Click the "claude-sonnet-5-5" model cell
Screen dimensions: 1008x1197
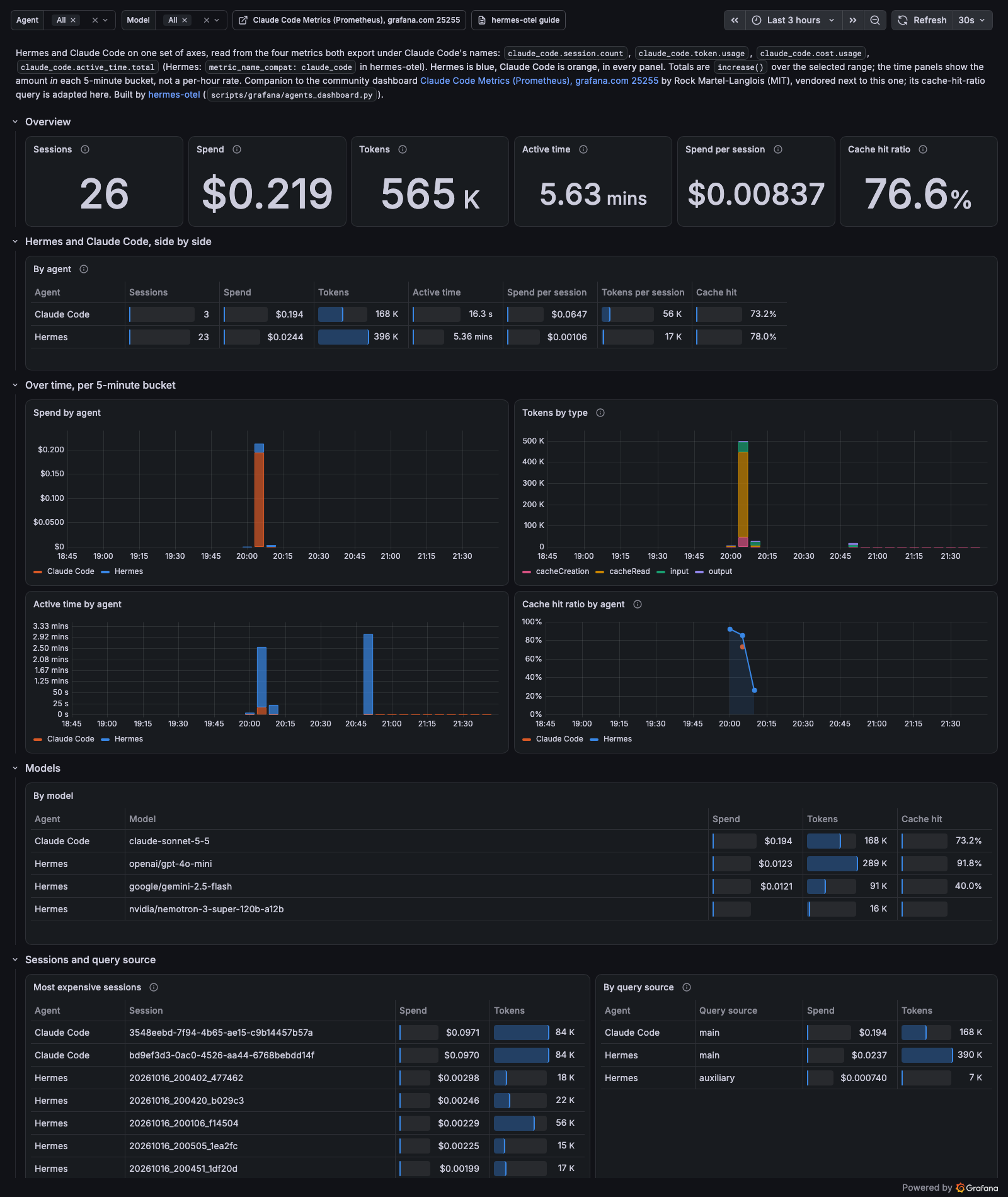point(169,841)
